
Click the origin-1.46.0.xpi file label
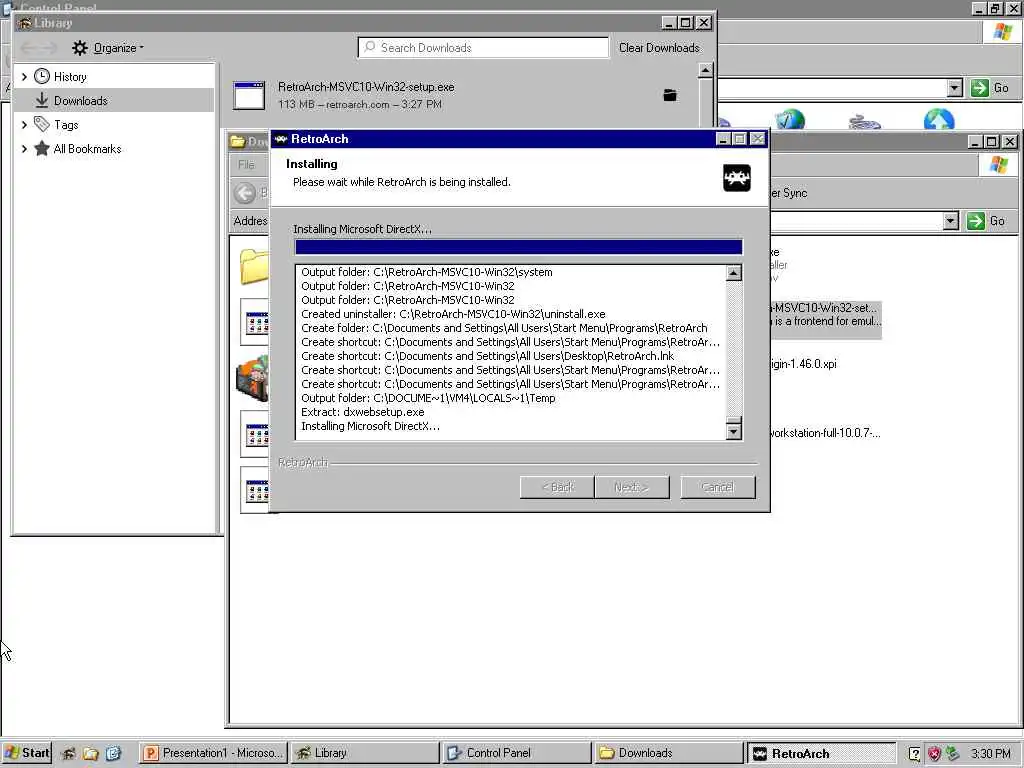(804, 364)
